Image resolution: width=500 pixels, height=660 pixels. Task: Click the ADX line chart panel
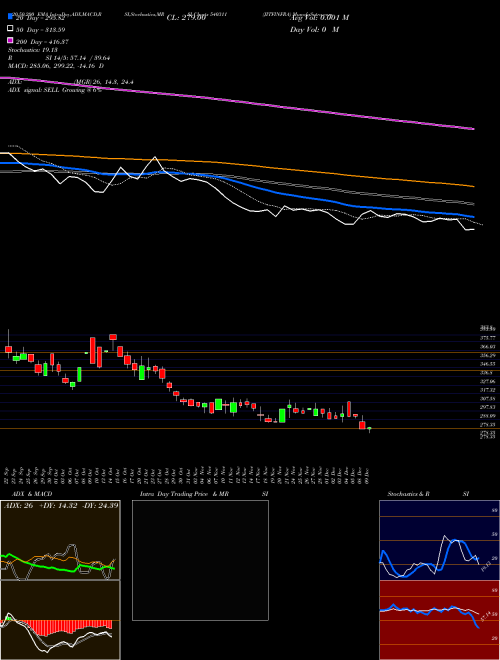click(60, 540)
